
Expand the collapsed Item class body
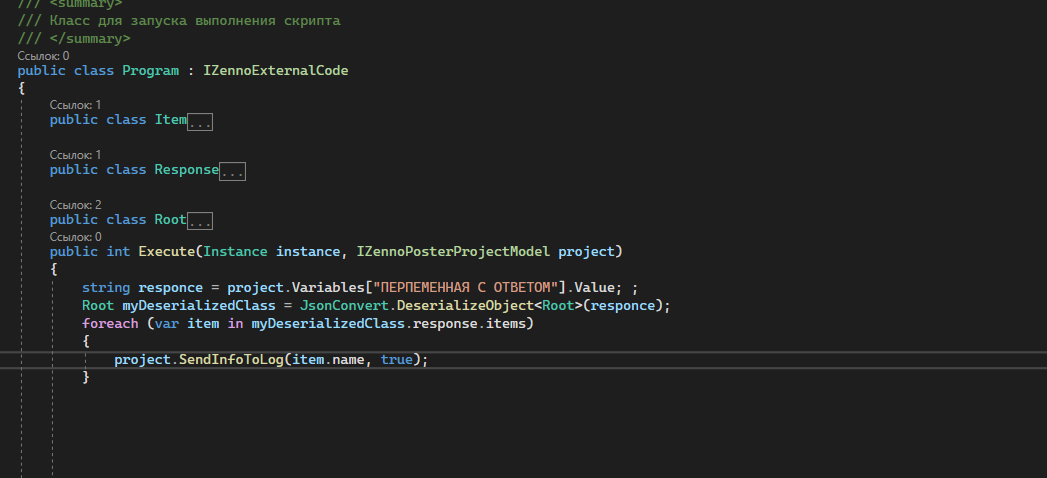point(201,121)
